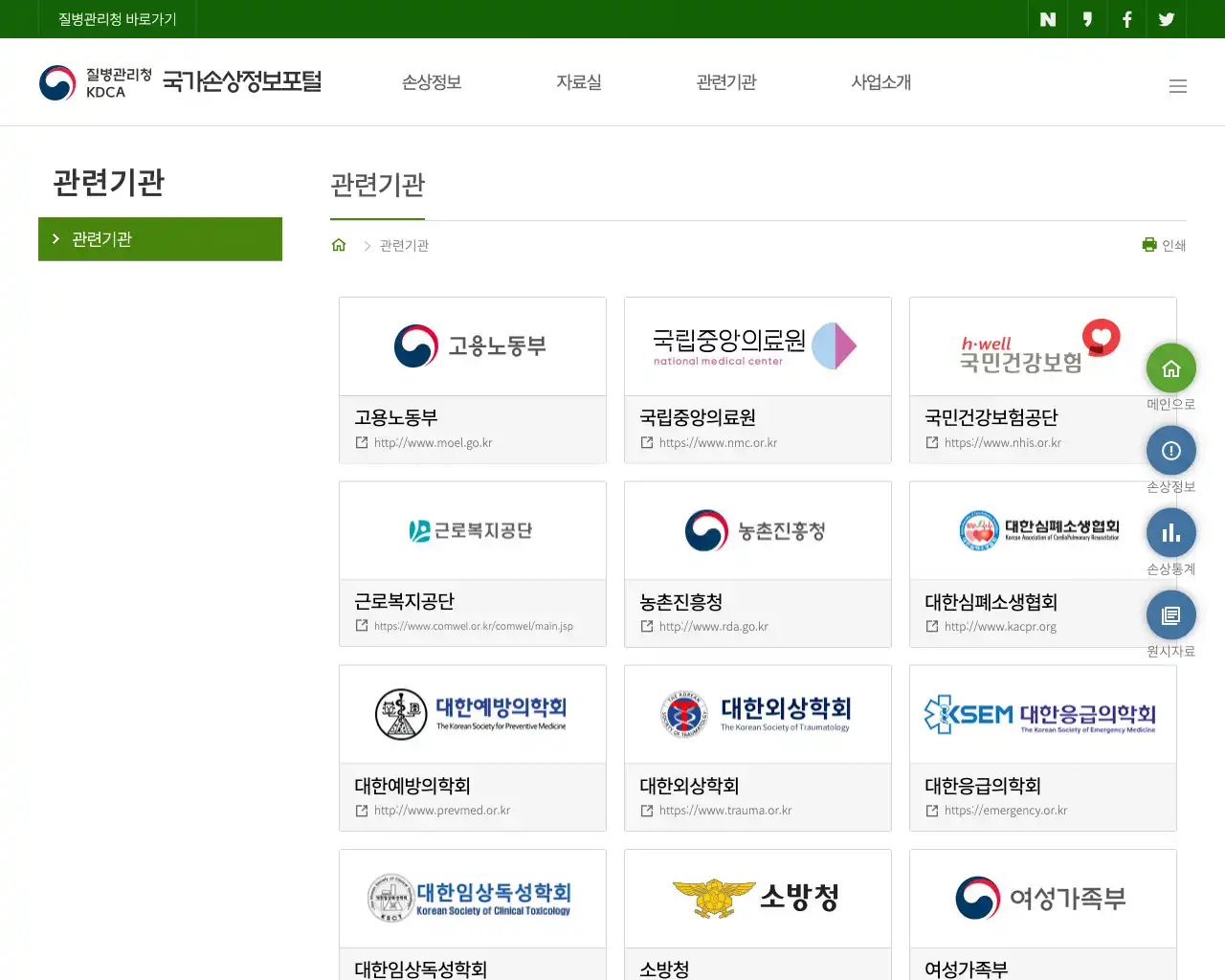Open the KakaoStory quote icon link
The image size is (1225, 980).
(1087, 19)
